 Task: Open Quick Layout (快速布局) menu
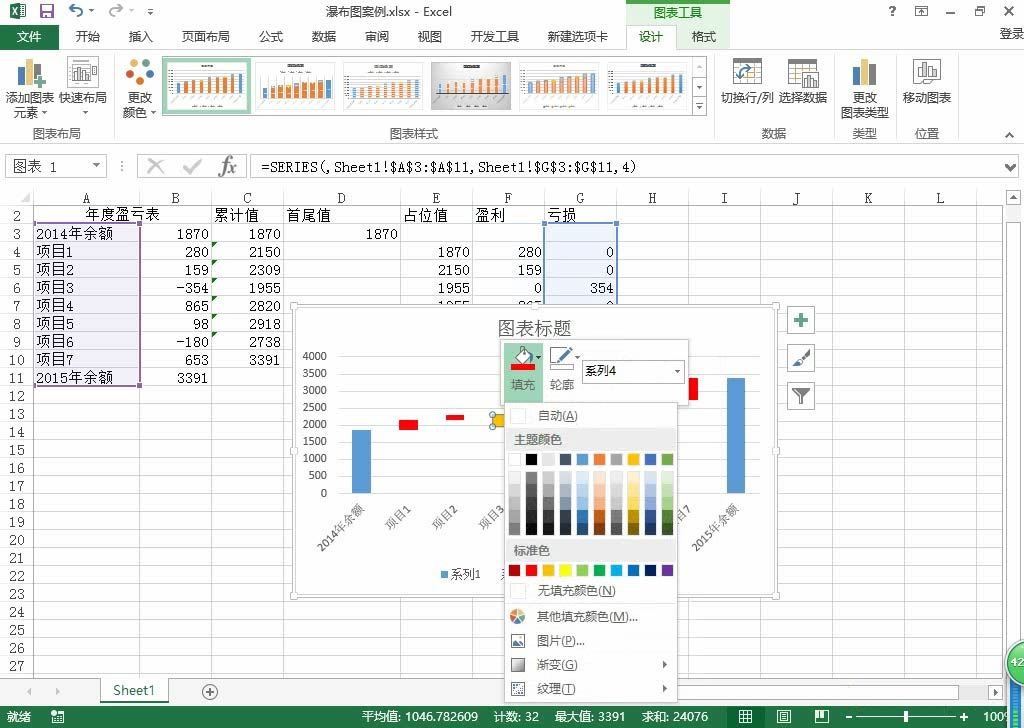coord(82,87)
